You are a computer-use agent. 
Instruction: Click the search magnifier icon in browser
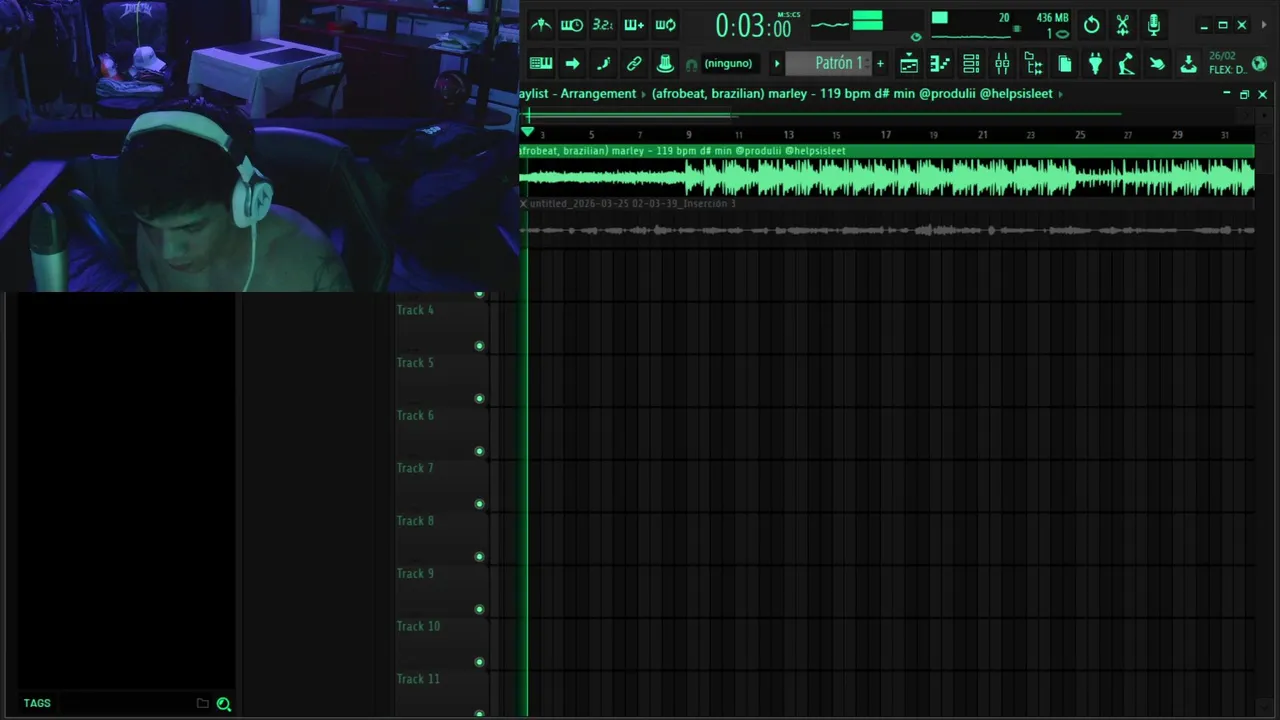(224, 704)
